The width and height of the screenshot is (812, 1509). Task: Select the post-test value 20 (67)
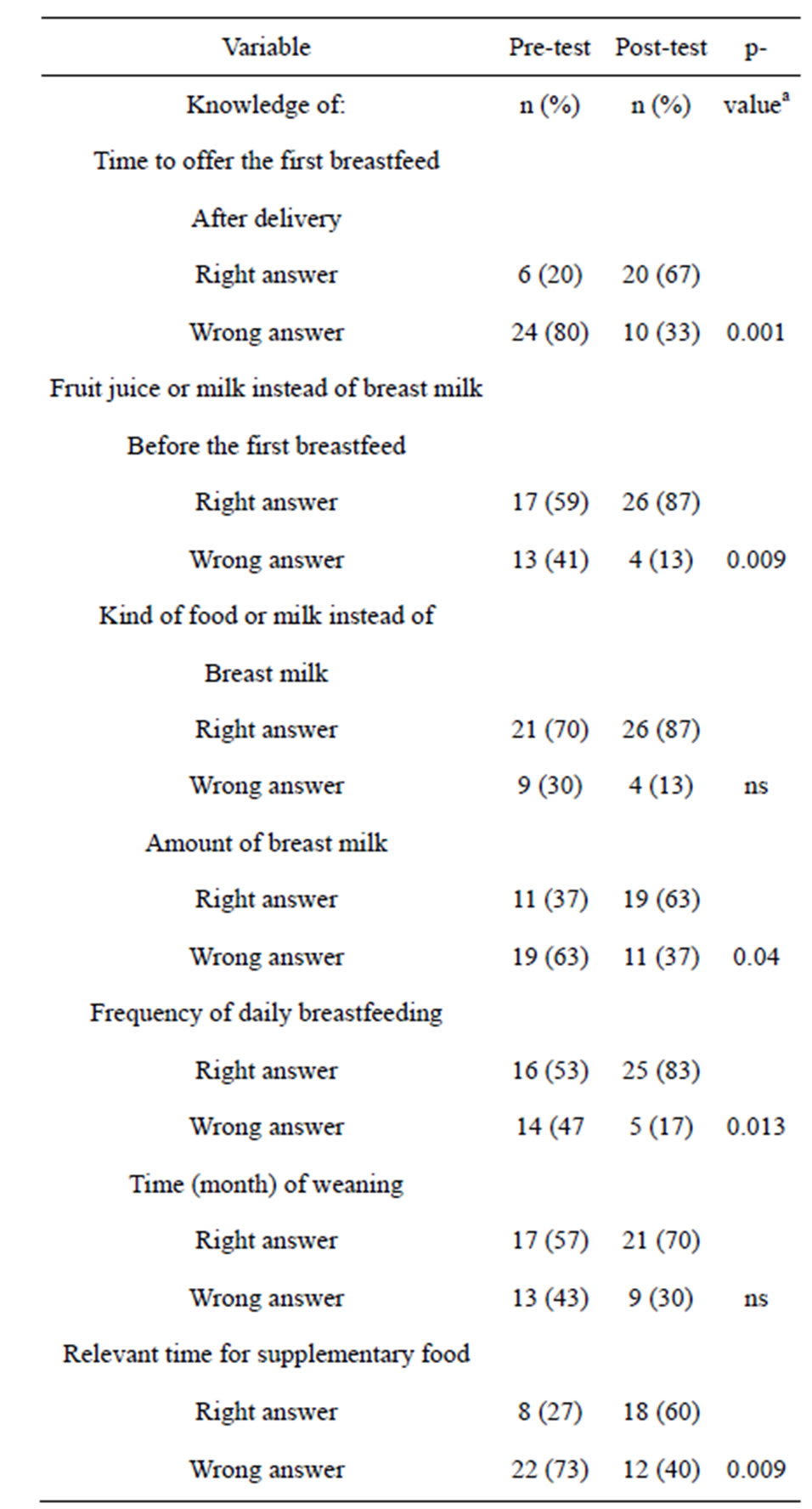point(661,274)
